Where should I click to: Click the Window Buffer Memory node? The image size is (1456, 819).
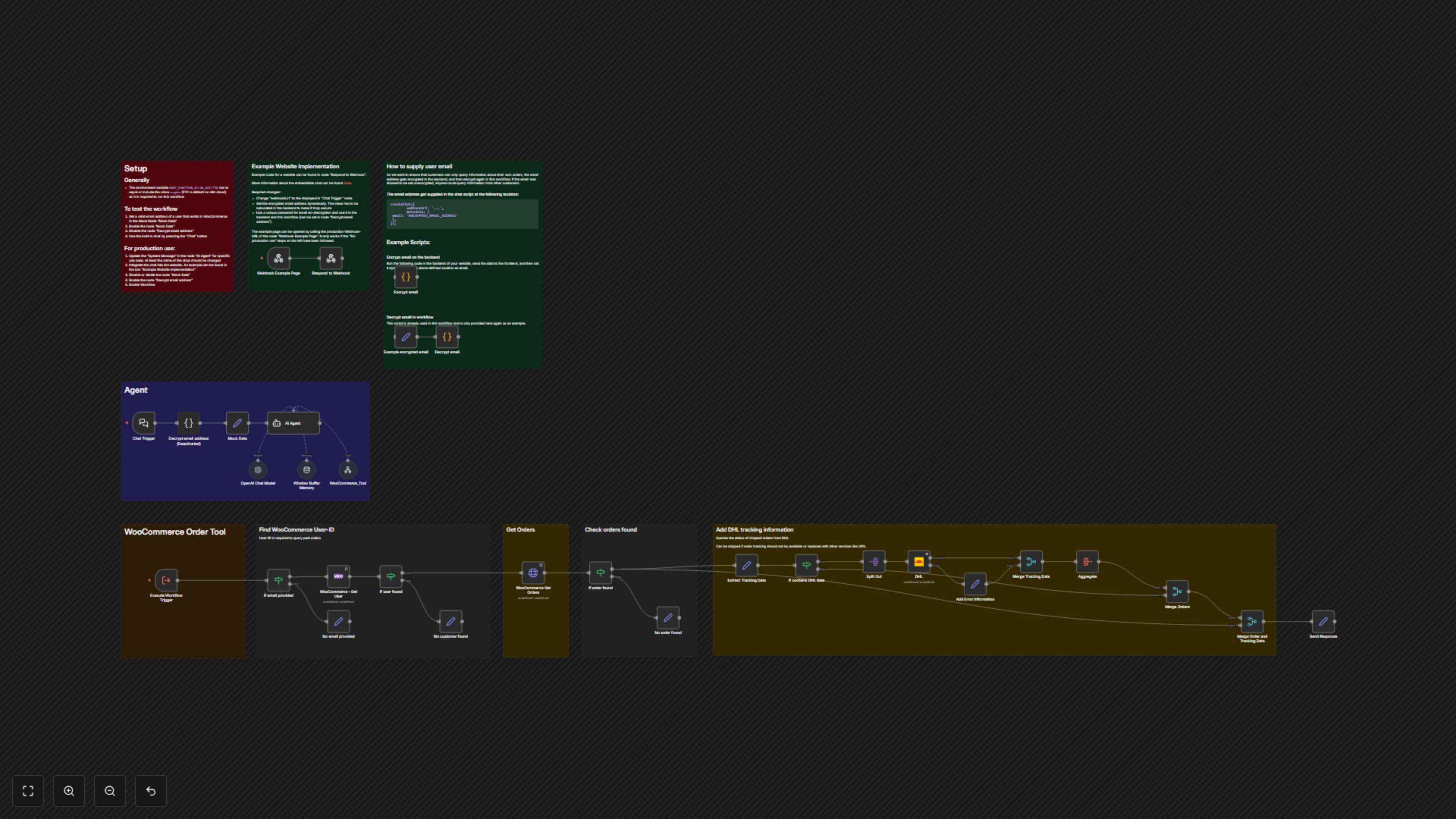306,470
